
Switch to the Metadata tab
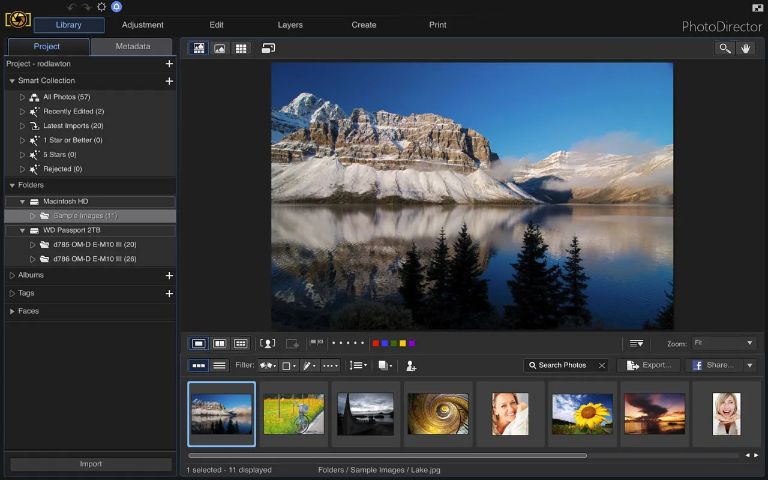(x=132, y=46)
